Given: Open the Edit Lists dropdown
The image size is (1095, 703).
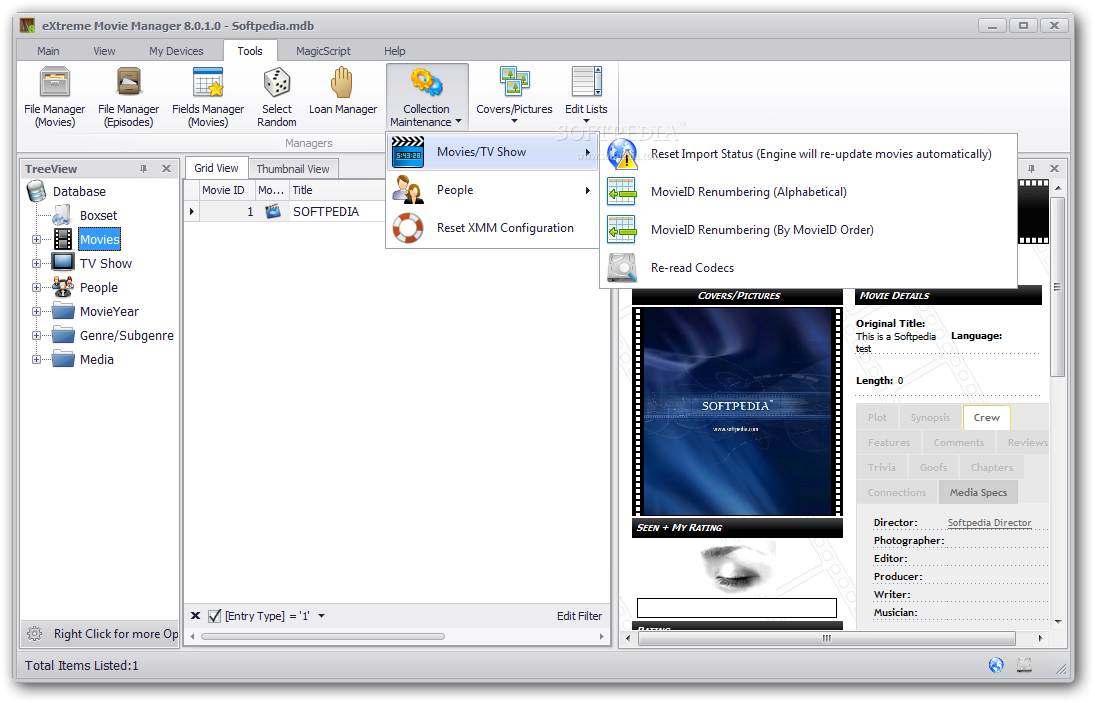Looking at the screenshot, I should pyautogui.click(x=586, y=96).
